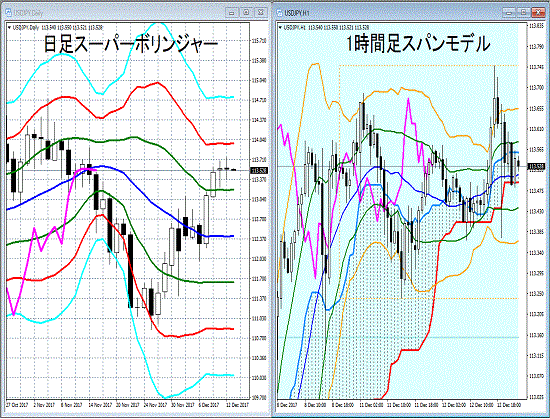Click the 113.250 price label on H1 axis
Viewport: 550px width, 419px height.
point(536,294)
